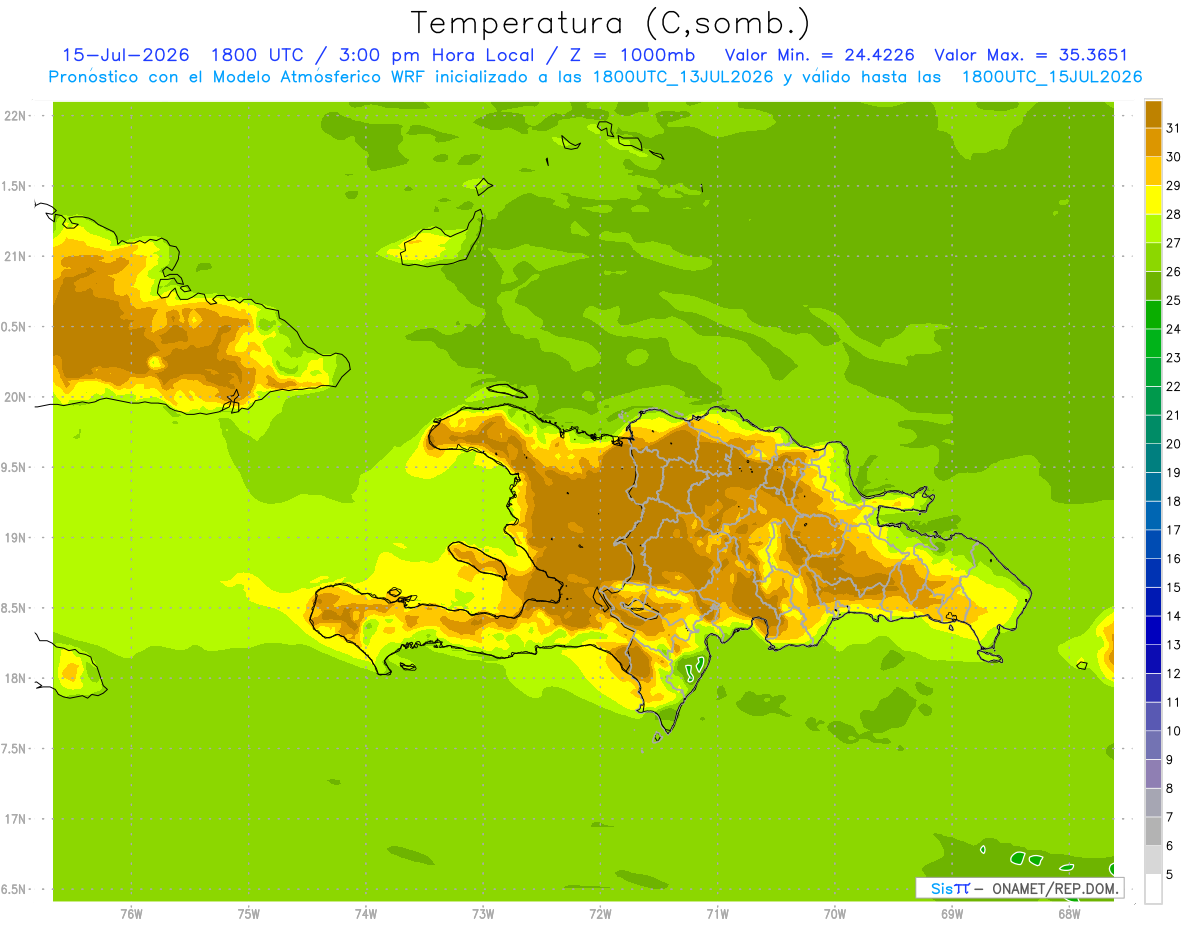This screenshot has height=927, width=1200.
Task: Click the "72W" longitude label
Action: (x=600, y=913)
